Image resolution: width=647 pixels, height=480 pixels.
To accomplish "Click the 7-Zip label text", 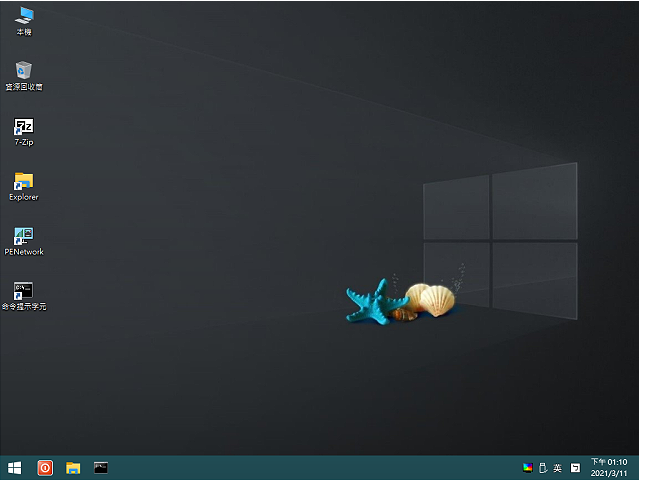I will pos(24,142).
